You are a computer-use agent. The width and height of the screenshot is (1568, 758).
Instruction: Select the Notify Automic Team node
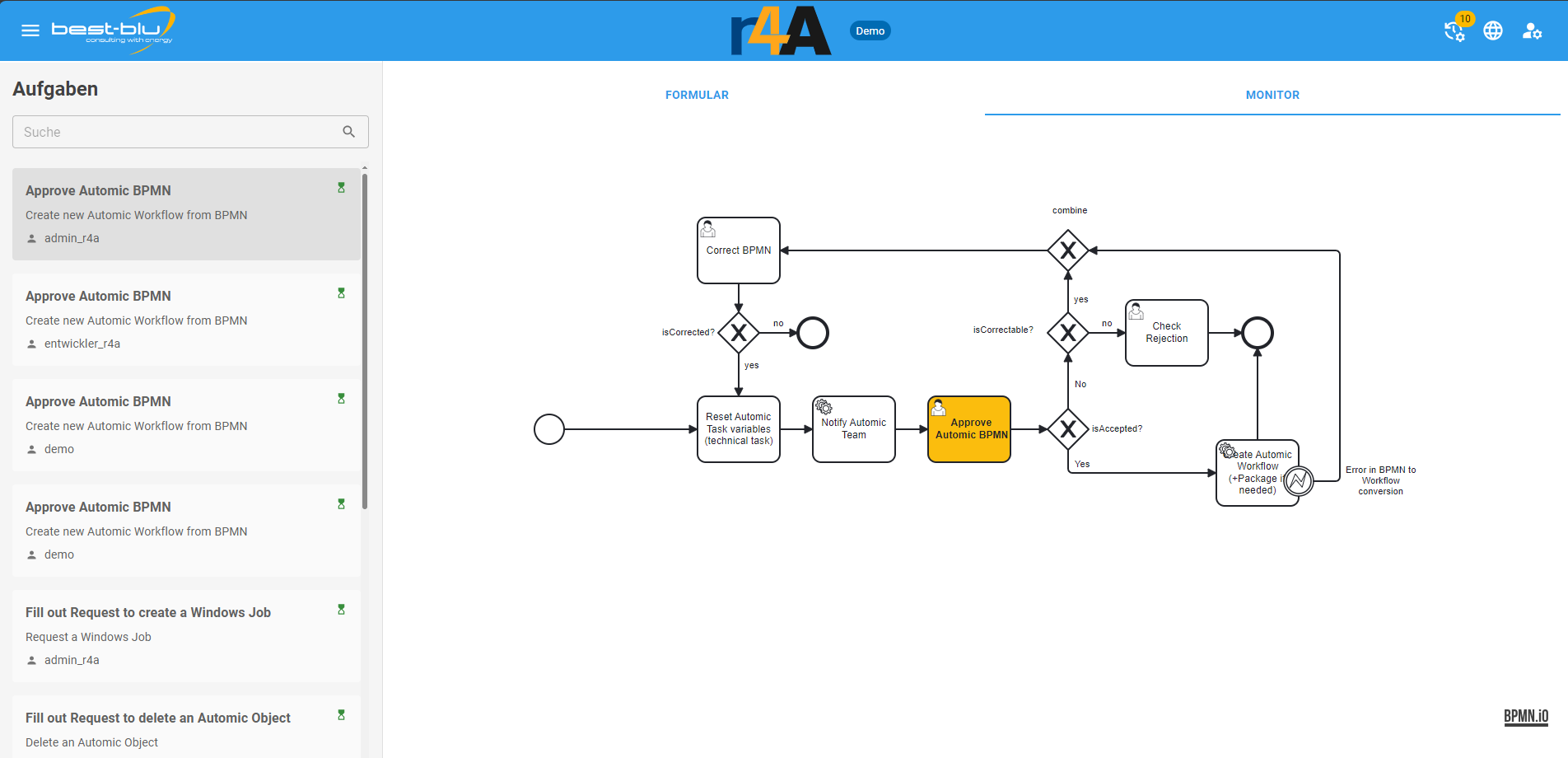click(854, 429)
